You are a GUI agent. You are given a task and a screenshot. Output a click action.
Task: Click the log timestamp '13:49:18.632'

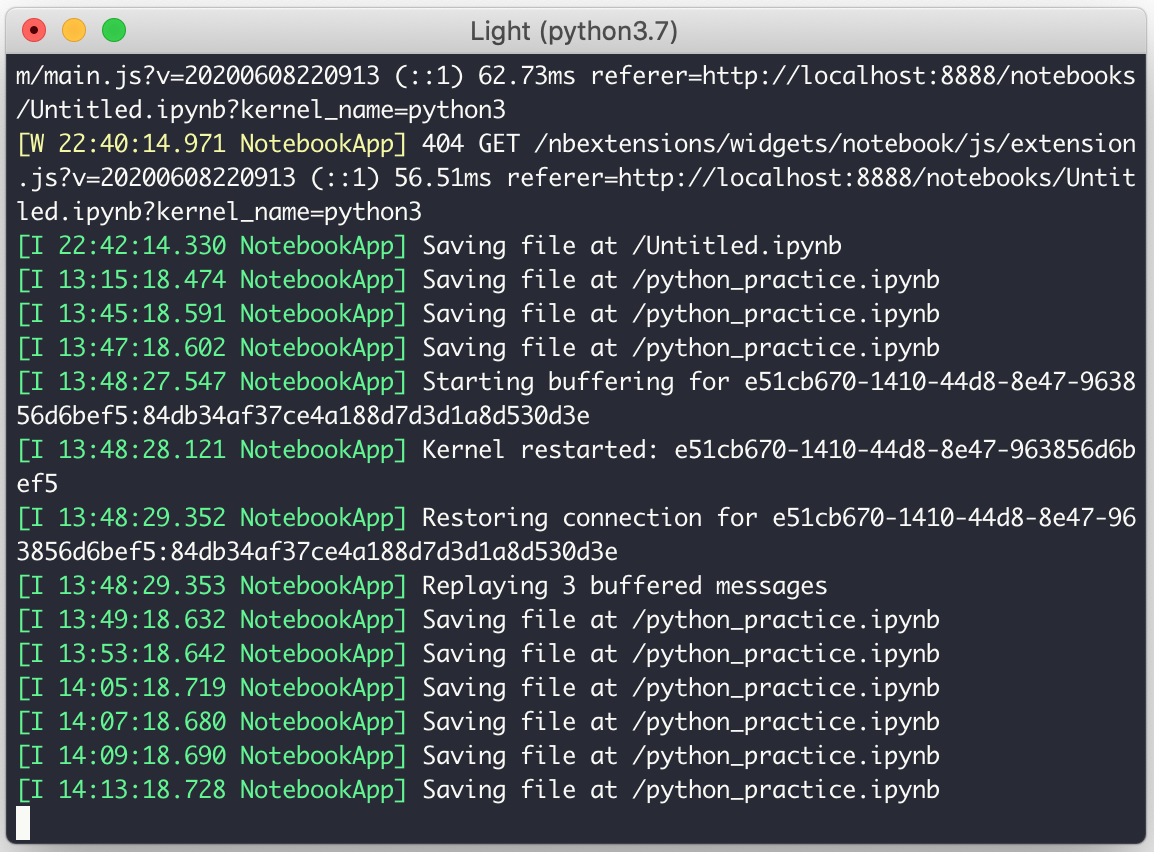point(142,620)
